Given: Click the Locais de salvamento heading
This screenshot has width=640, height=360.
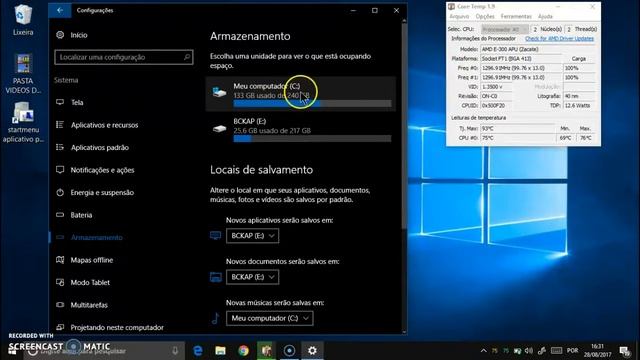Looking at the screenshot, I should (x=261, y=170).
